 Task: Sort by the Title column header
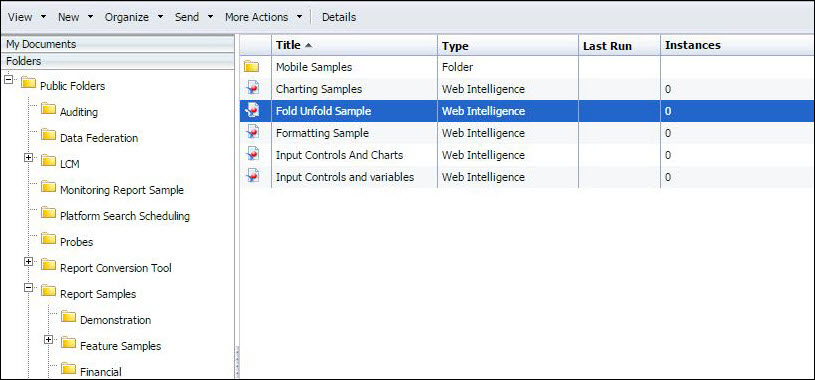click(x=354, y=45)
